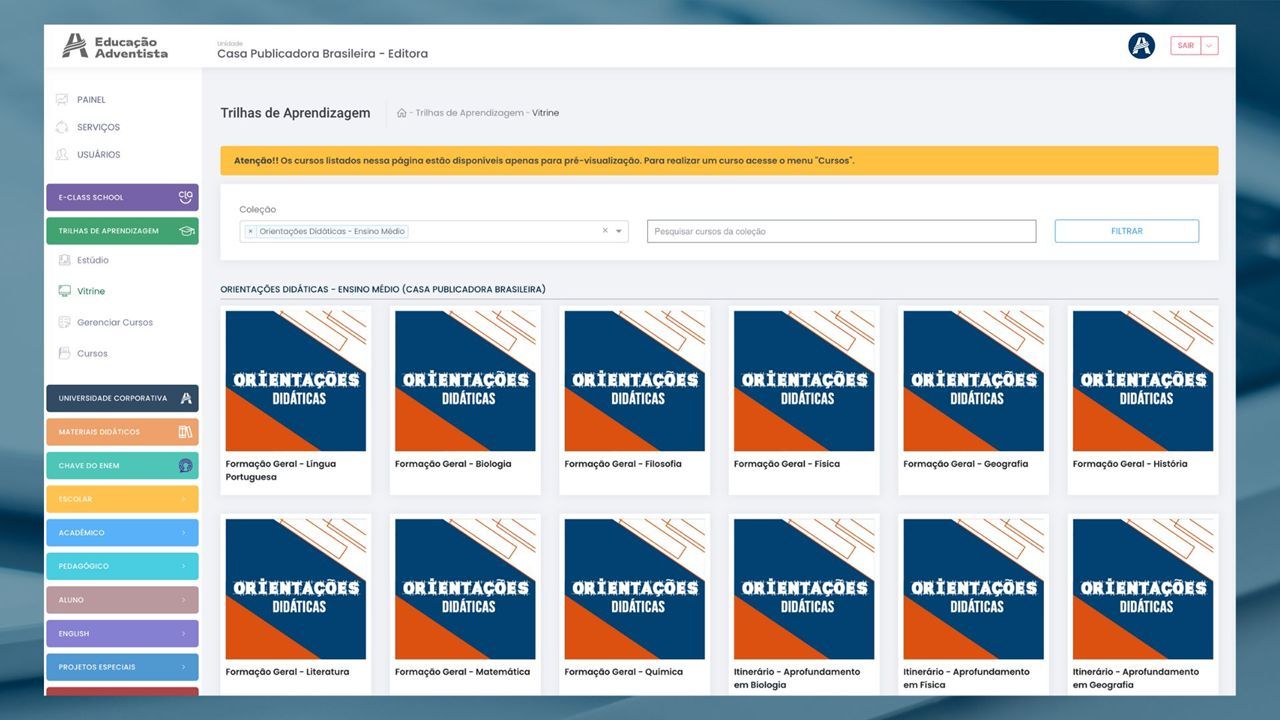Open the Formação Geral - Geografia thumbnail
This screenshot has height=720, width=1280.
(x=974, y=381)
